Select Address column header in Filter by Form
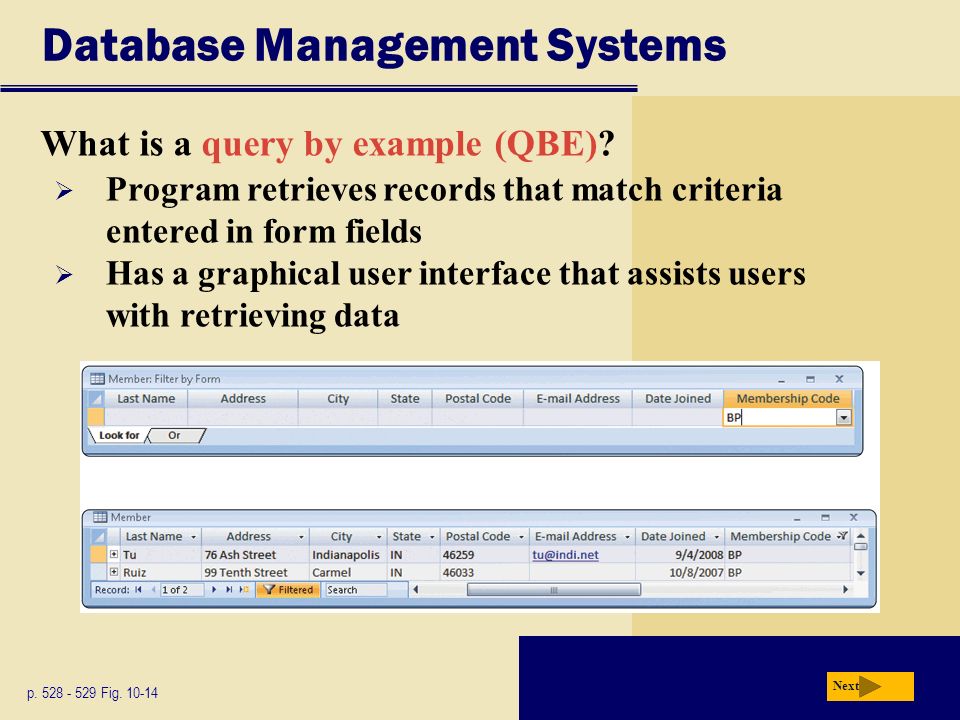This screenshot has width=960, height=720. point(243,399)
